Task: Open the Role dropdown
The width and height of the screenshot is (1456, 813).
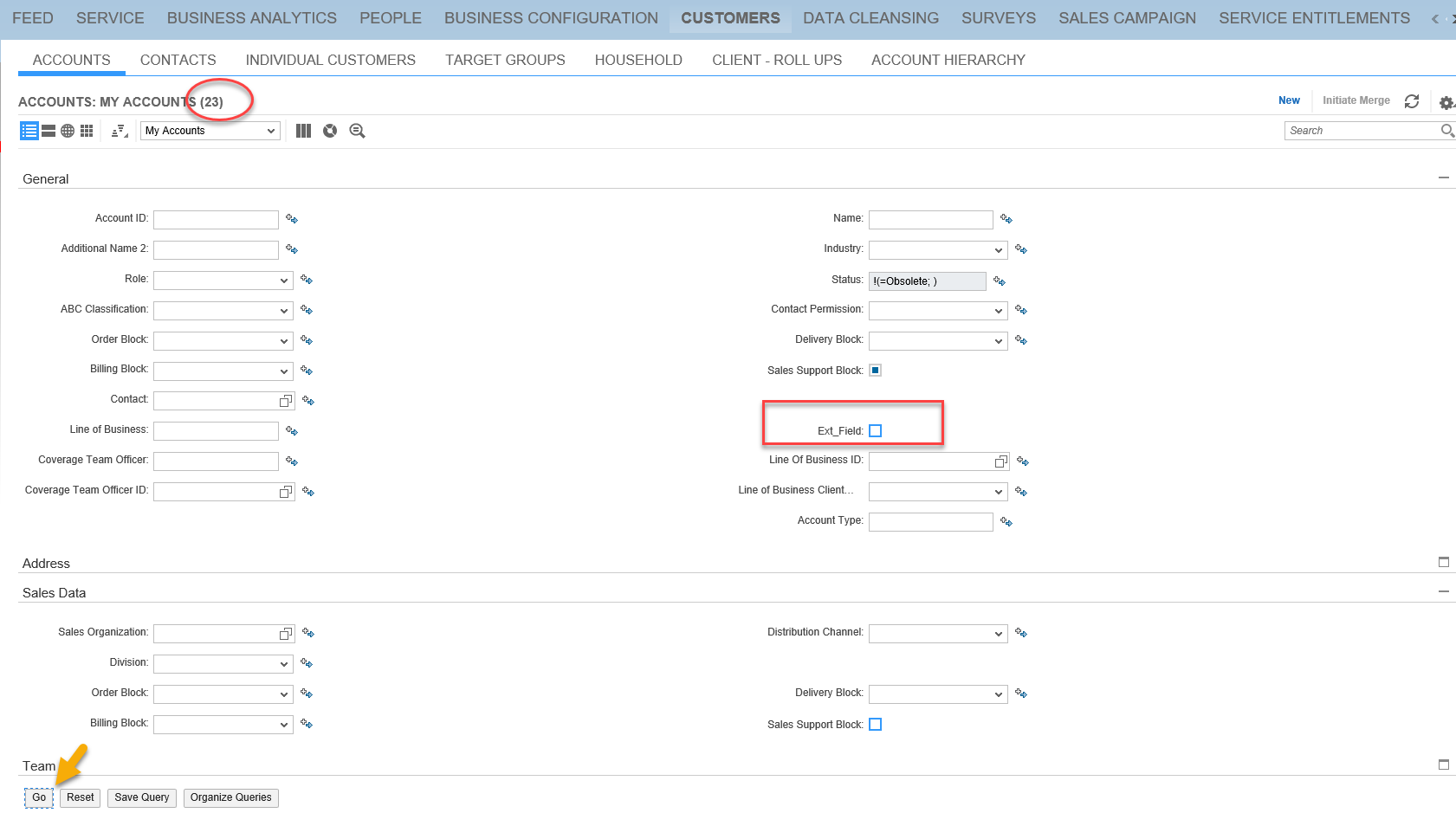Action: [x=223, y=281]
